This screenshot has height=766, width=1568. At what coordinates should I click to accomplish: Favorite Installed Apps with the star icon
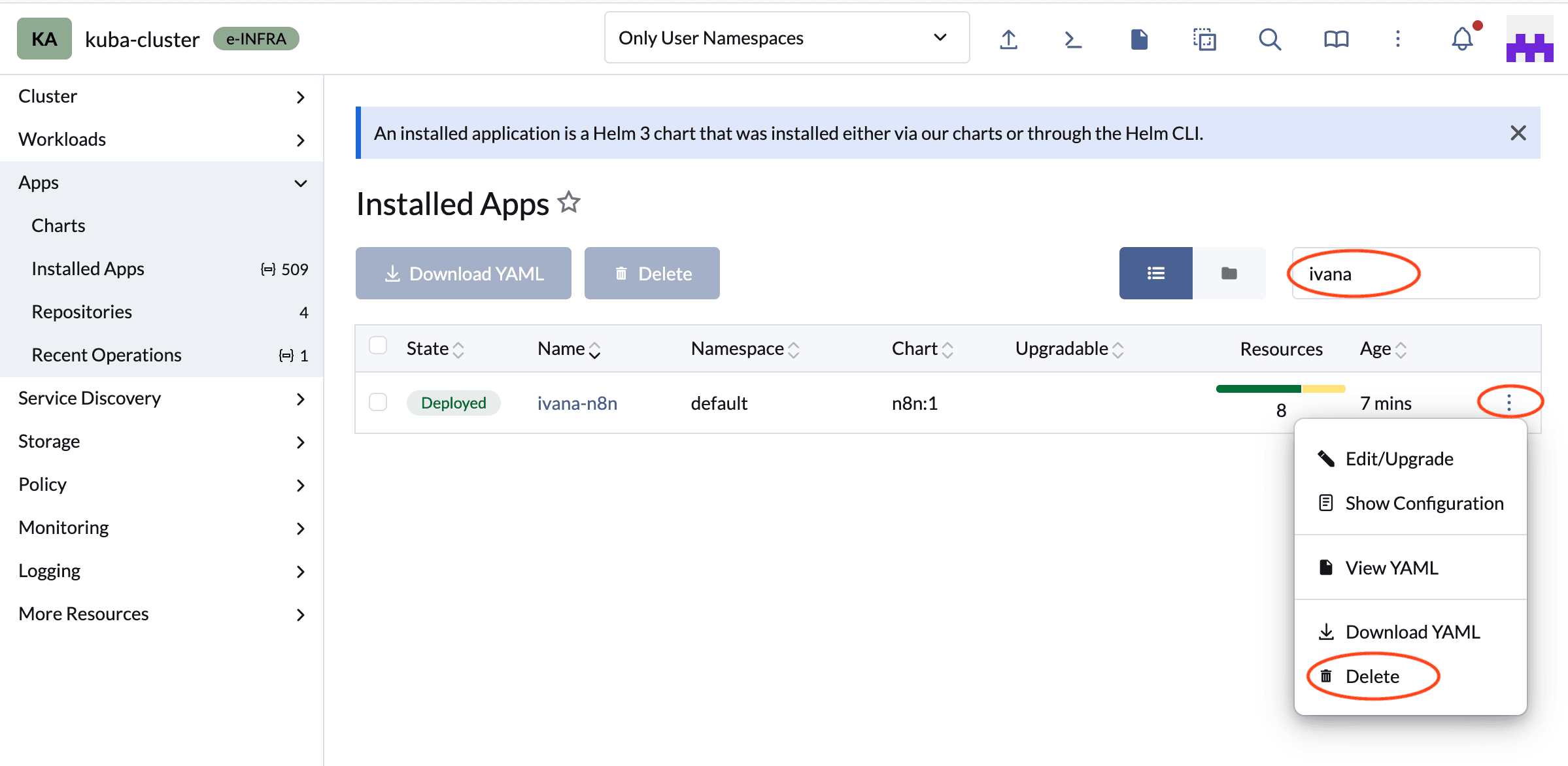[x=569, y=203]
